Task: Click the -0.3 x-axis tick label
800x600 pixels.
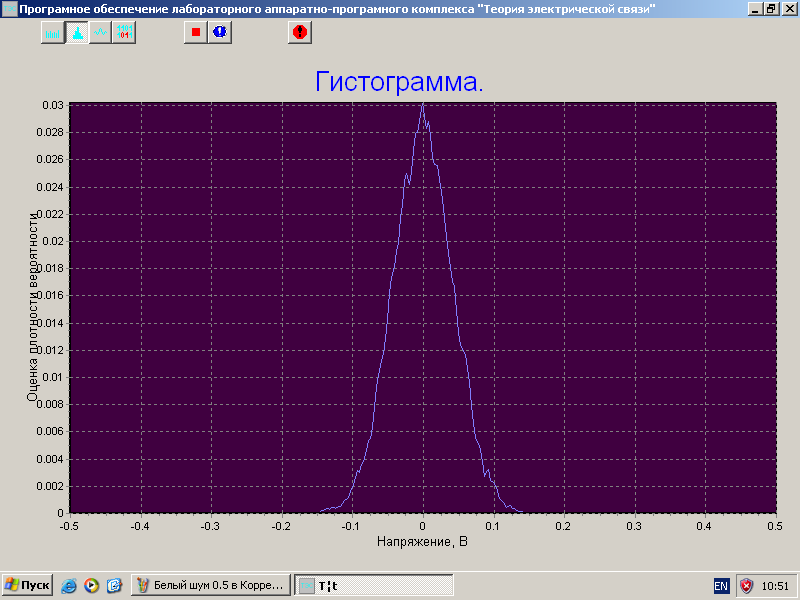Action: [x=210, y=526]
